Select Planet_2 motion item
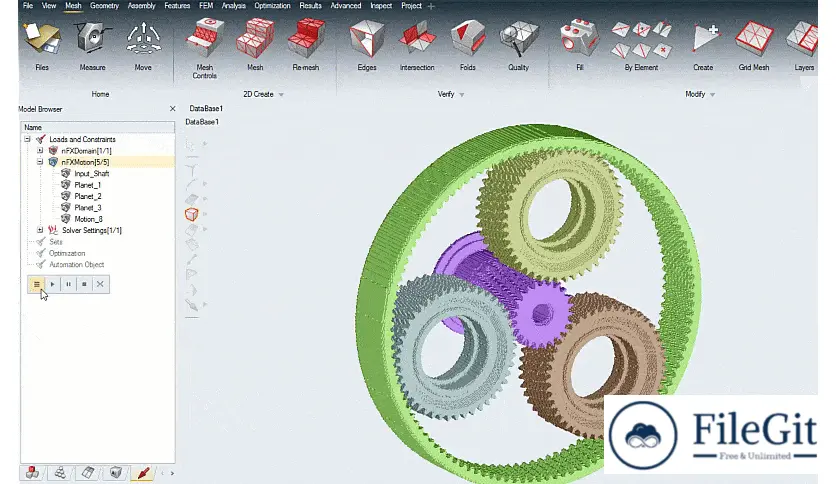The image size is (836, 484). 88,196
